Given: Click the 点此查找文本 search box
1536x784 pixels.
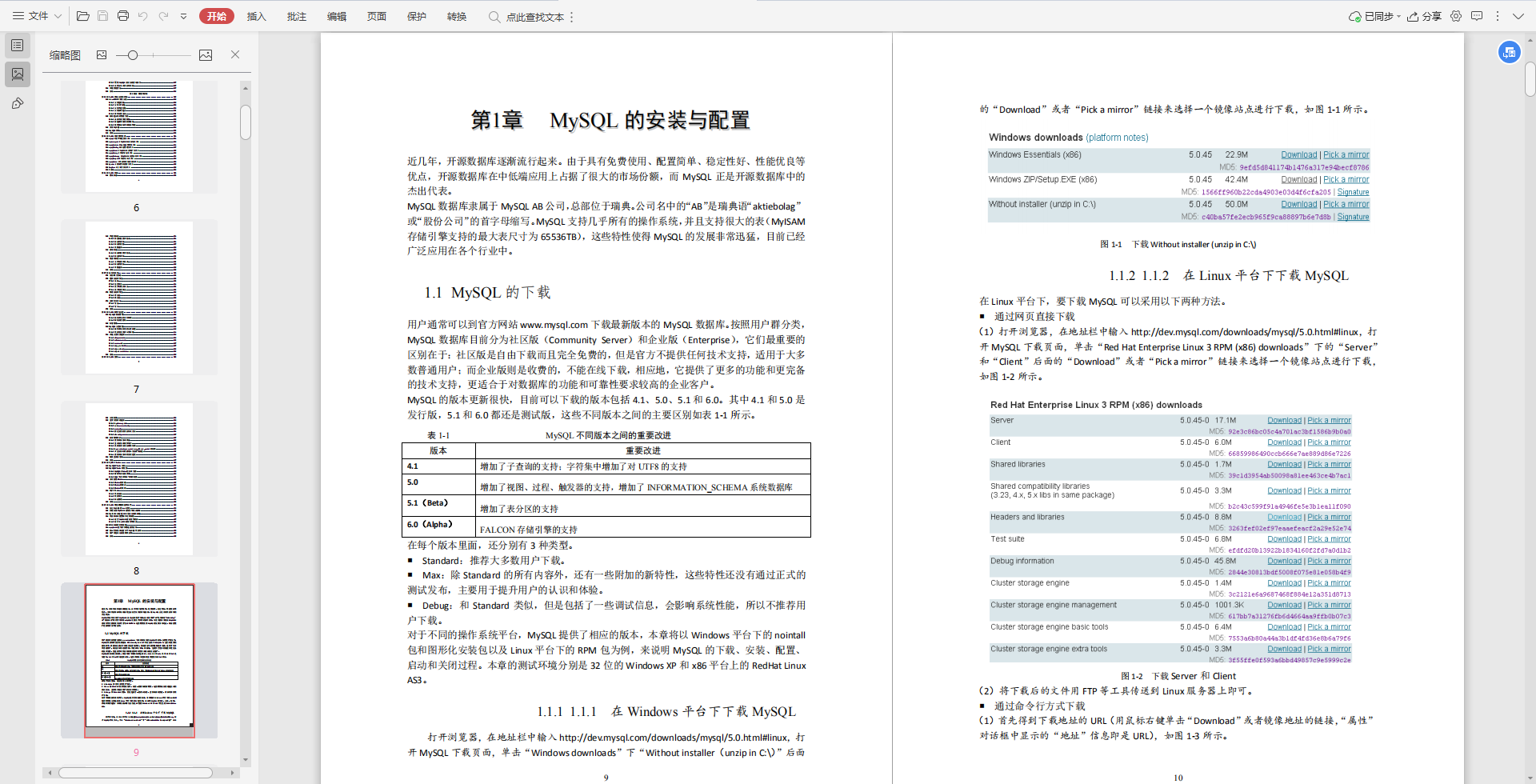Looking at the screenshot, I should (x=535, y=17).
